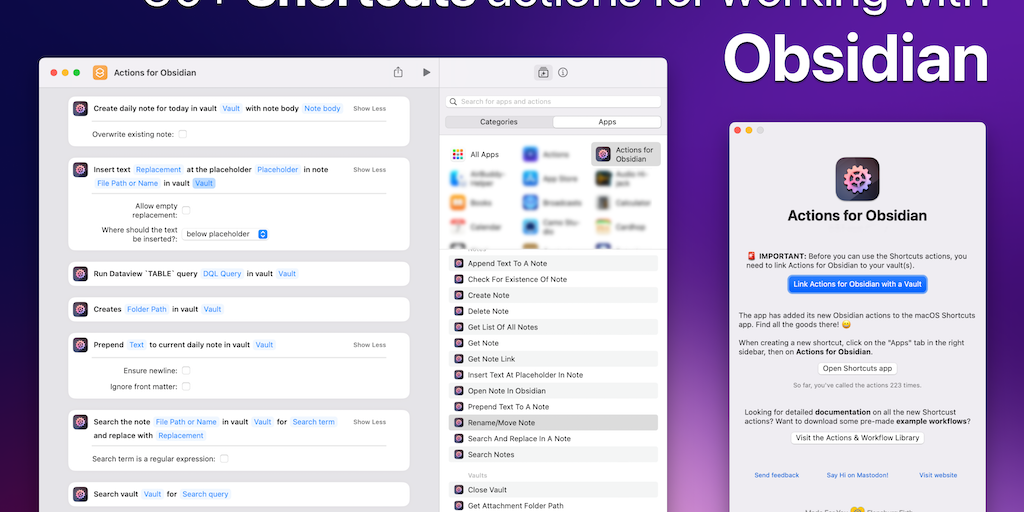Choose the Cardhop app entry
Image resolution: width=1024 pixels, height=512 pixels.
(621, 227)
